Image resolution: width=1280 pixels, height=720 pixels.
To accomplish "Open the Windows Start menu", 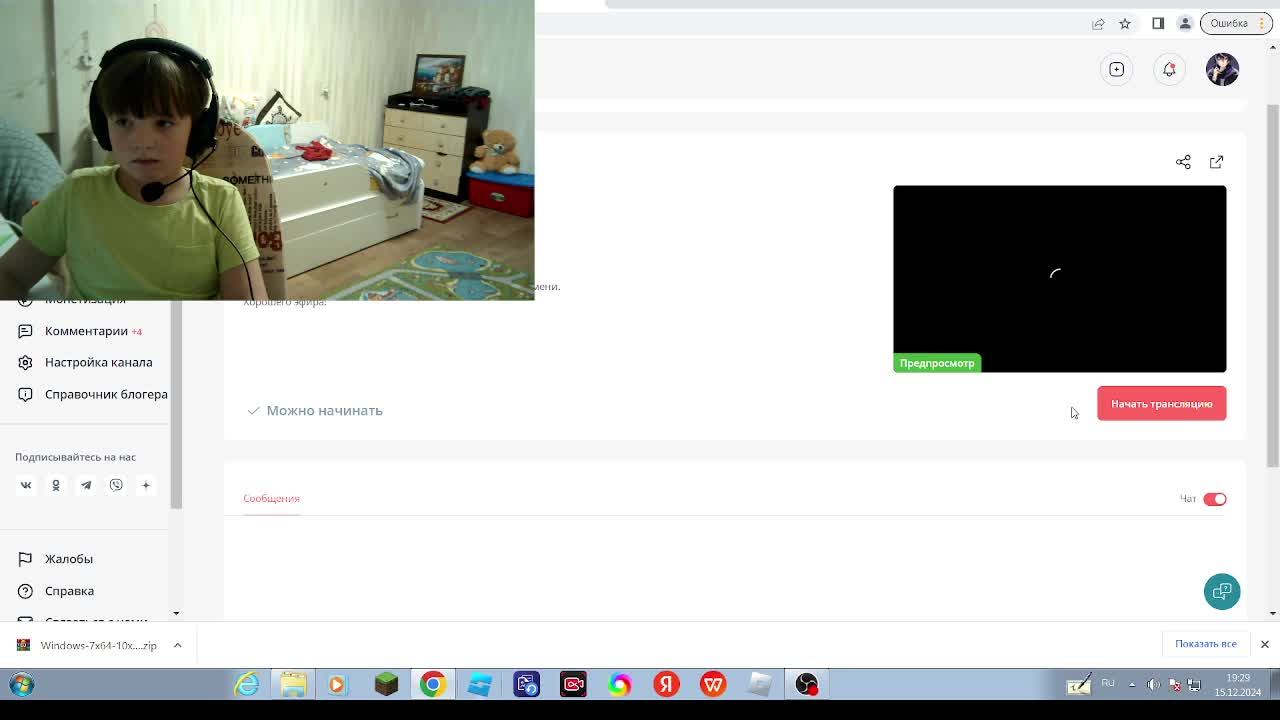I will pyautogui.click(x=22, y=684).
